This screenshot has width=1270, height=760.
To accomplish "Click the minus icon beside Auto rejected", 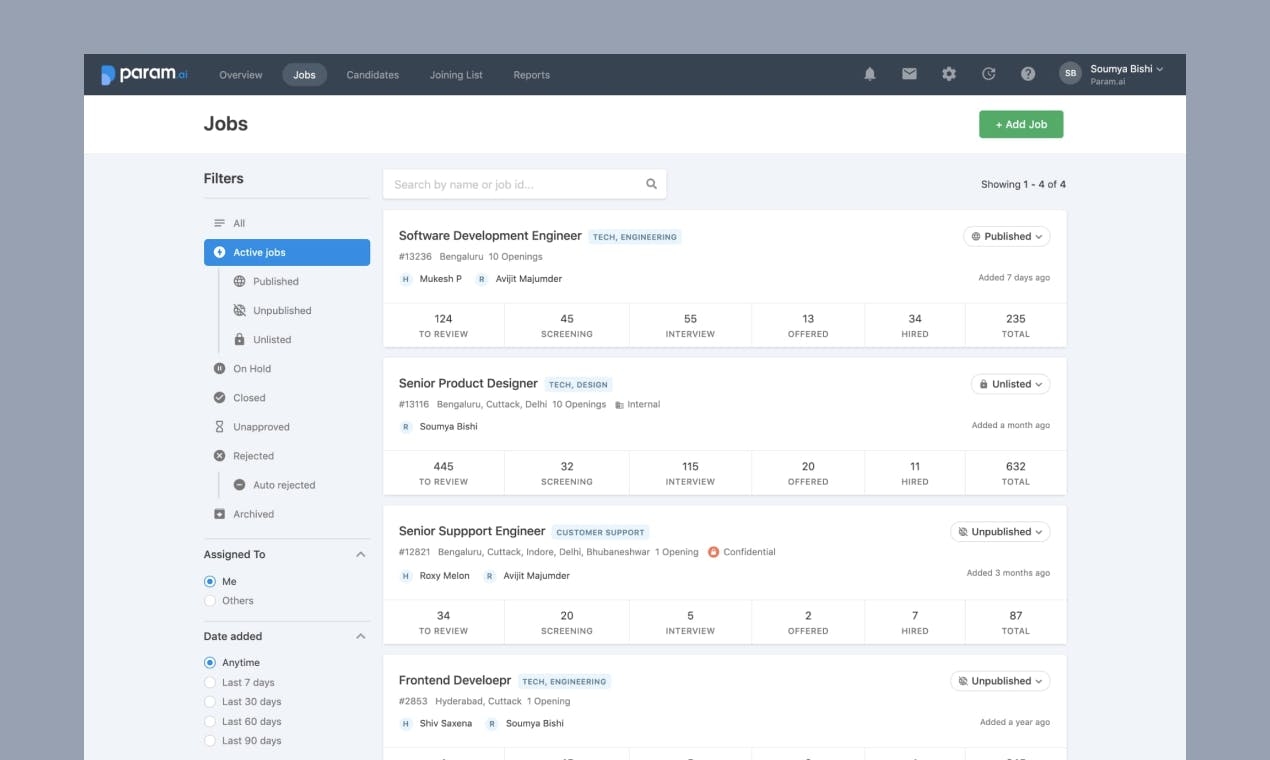I will (239, 485).
